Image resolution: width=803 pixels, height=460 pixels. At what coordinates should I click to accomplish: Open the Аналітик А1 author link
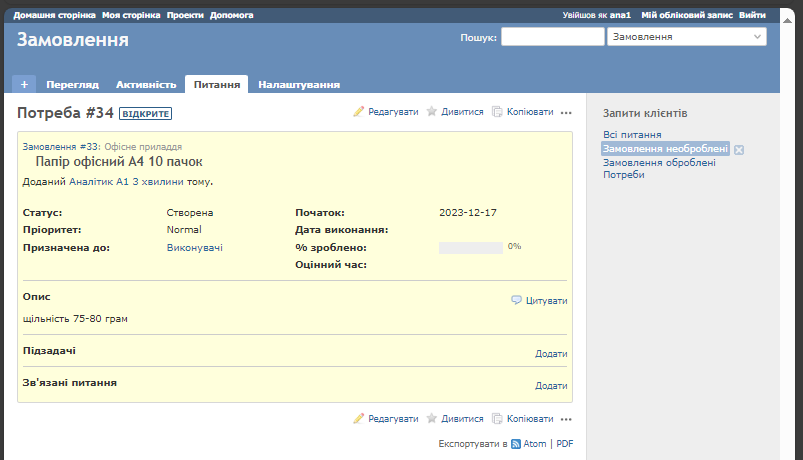point(99,182)
